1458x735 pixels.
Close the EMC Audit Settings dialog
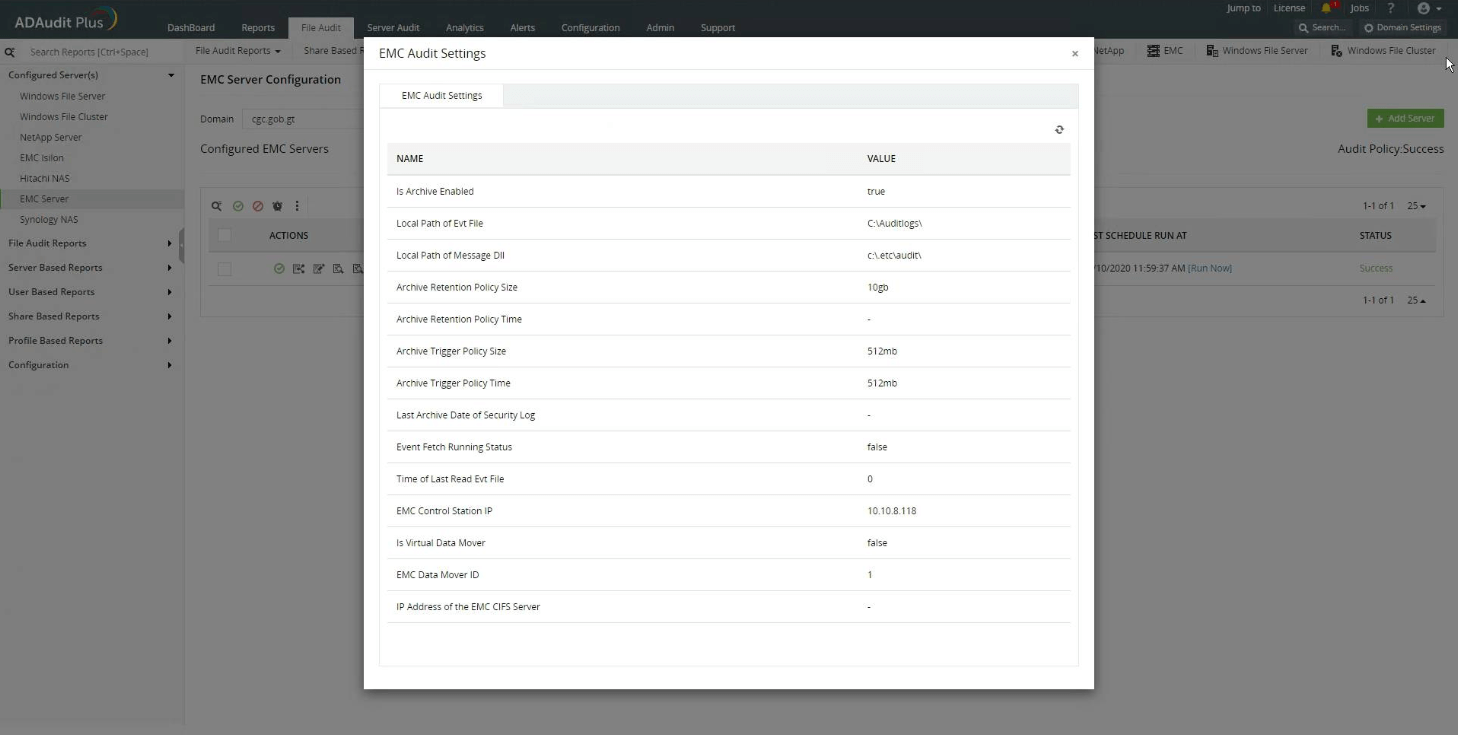pyautogui.click(x=1075, y=54)
